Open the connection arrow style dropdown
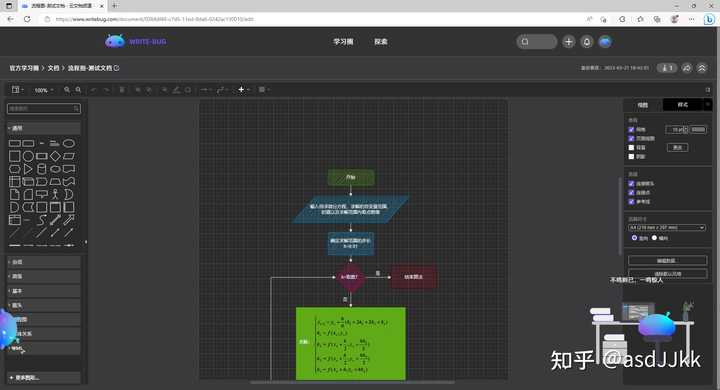This screenshot has width=720, height=390. click(206, 90)
